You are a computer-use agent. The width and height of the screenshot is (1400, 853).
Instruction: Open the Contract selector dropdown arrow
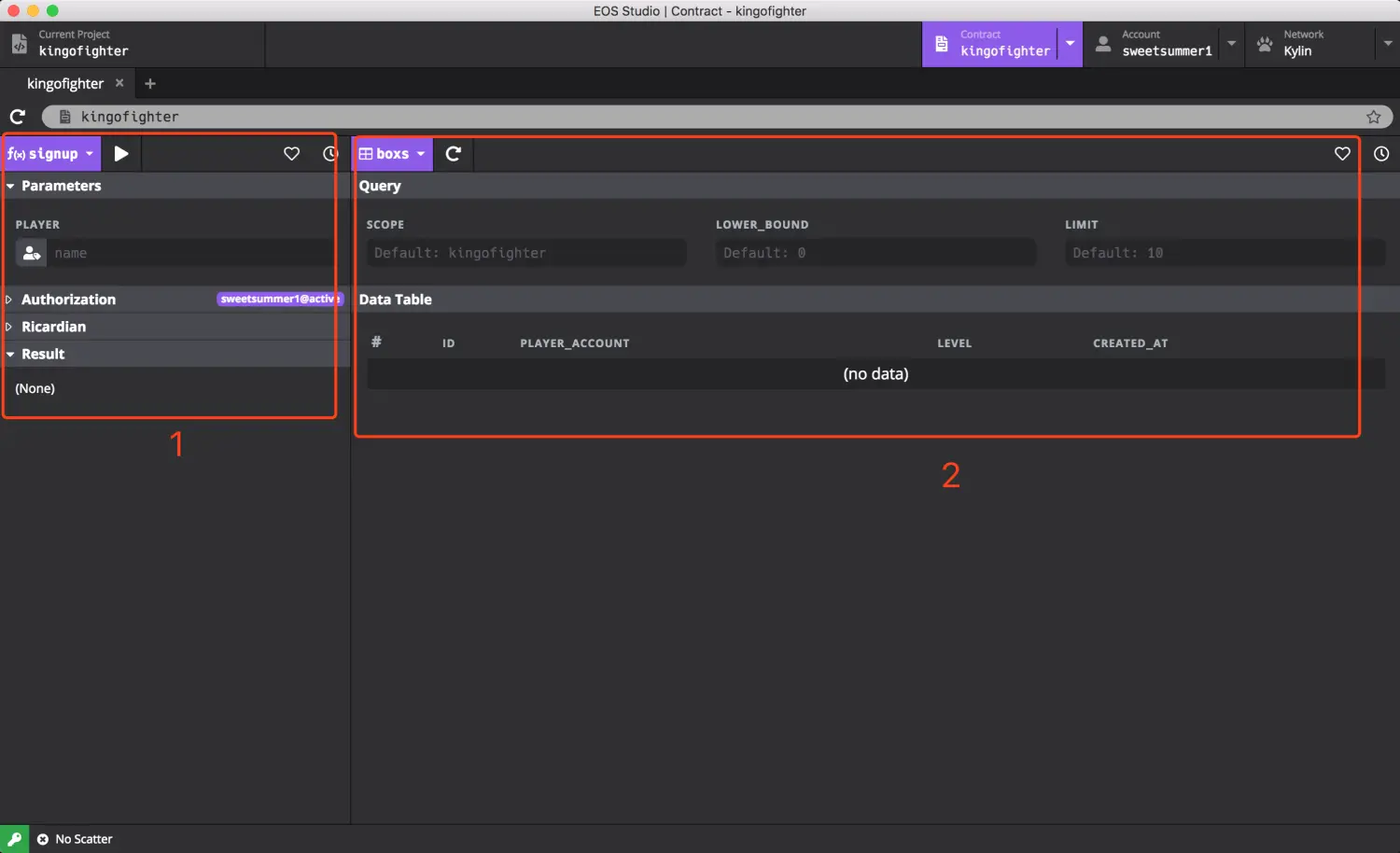point(1070,44)
